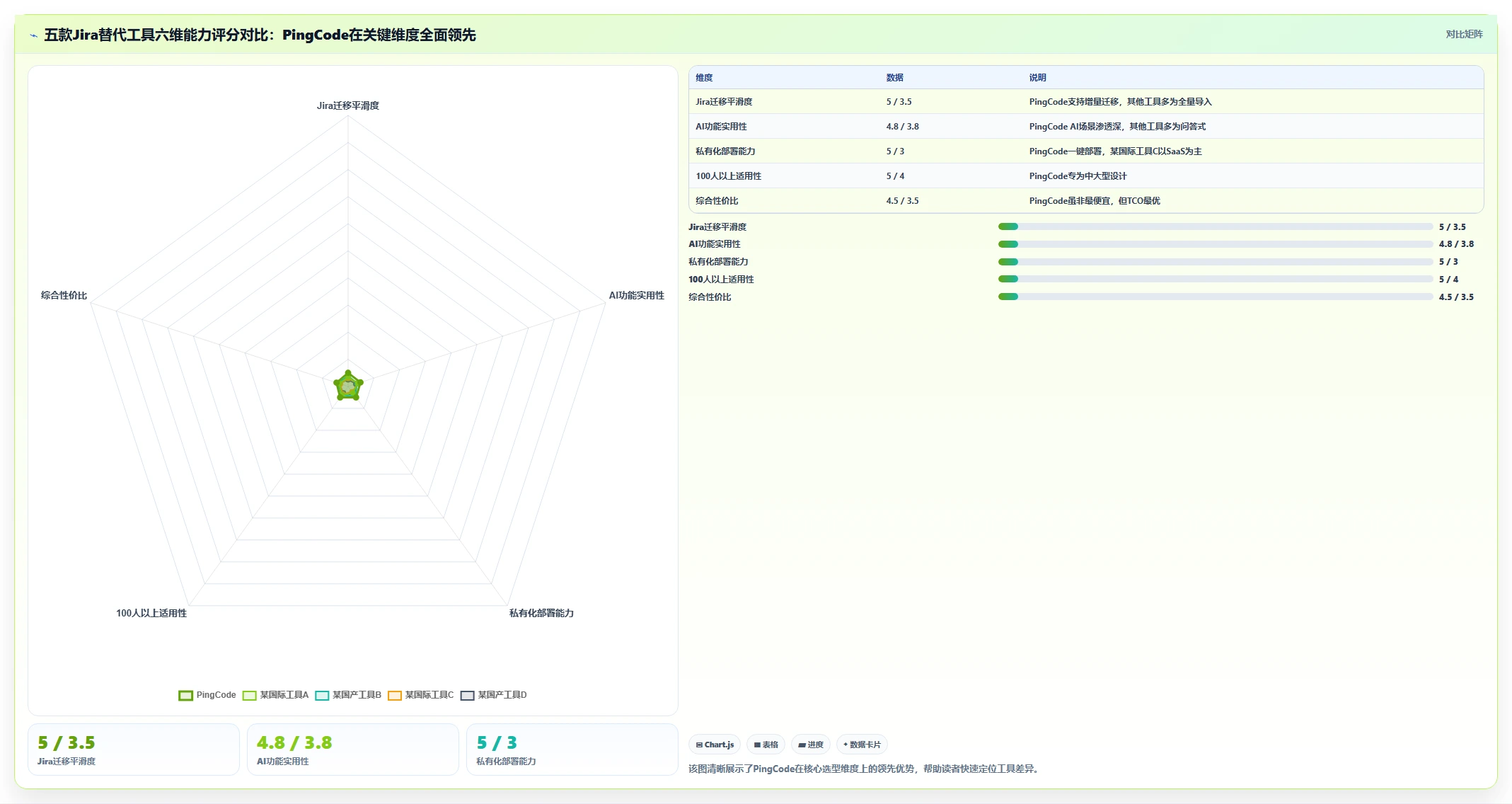Click the footer caption 该图清晰展示了PingCode
The image size is (1512, 804).
pos(865,769)
